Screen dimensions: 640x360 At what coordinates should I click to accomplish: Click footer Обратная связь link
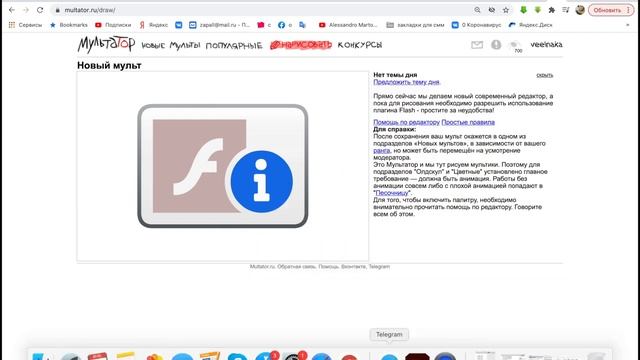click(297, 267)
